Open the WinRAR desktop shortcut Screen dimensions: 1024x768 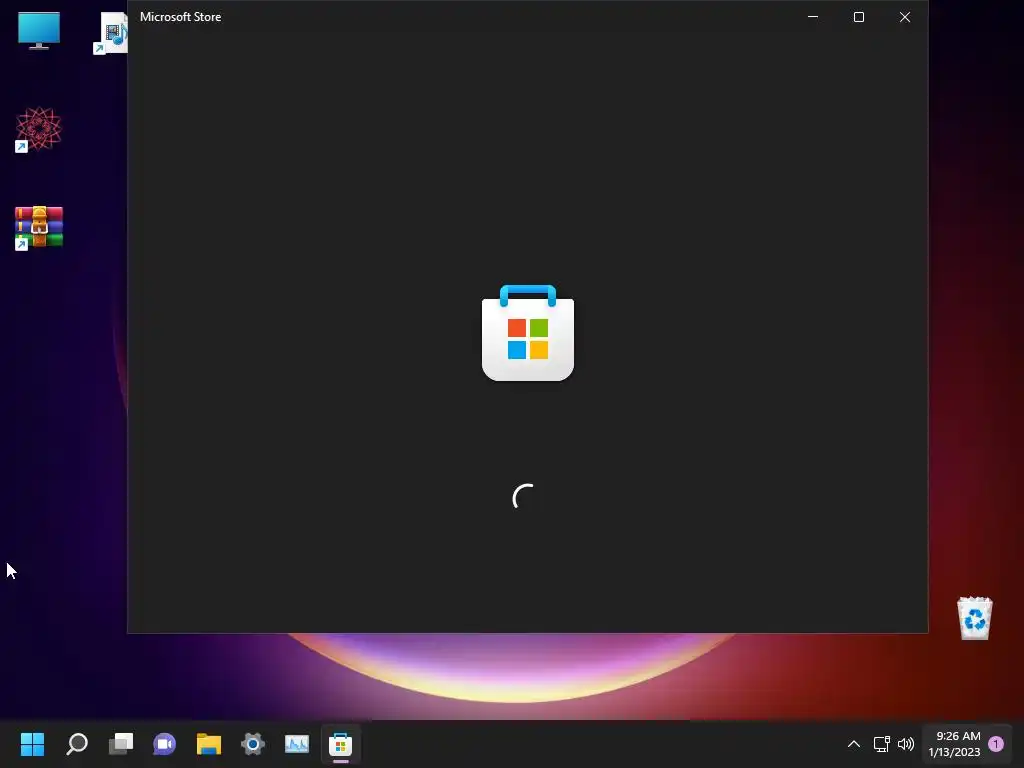(x=39, y=228)
